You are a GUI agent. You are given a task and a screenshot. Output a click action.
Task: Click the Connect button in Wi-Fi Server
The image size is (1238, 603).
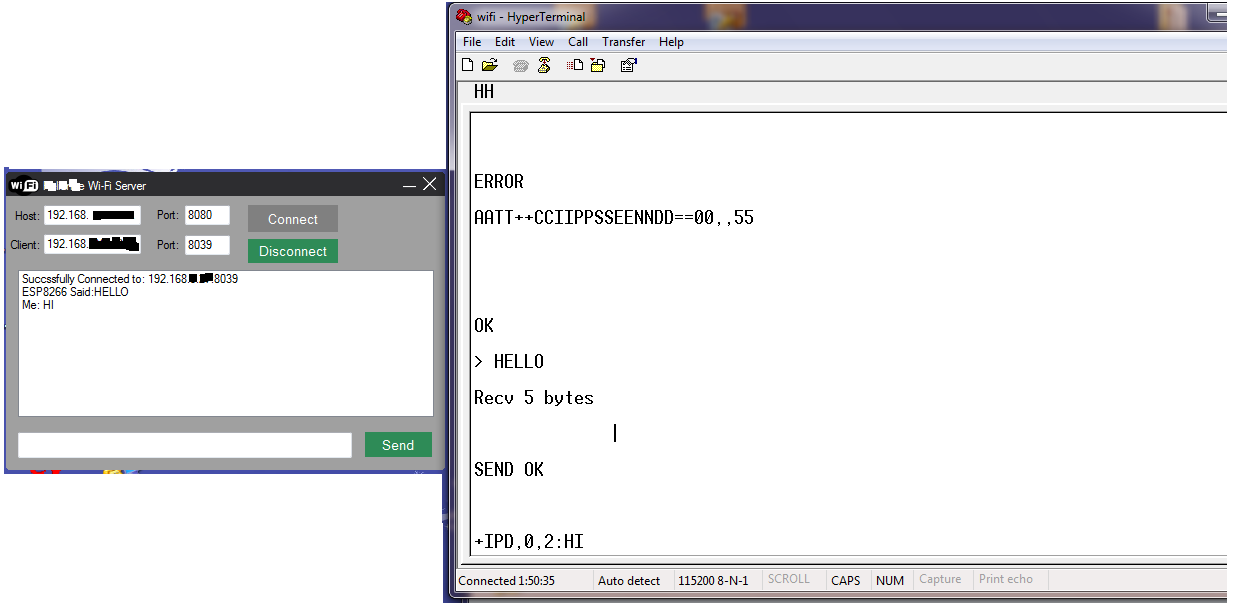coord(293,219)
